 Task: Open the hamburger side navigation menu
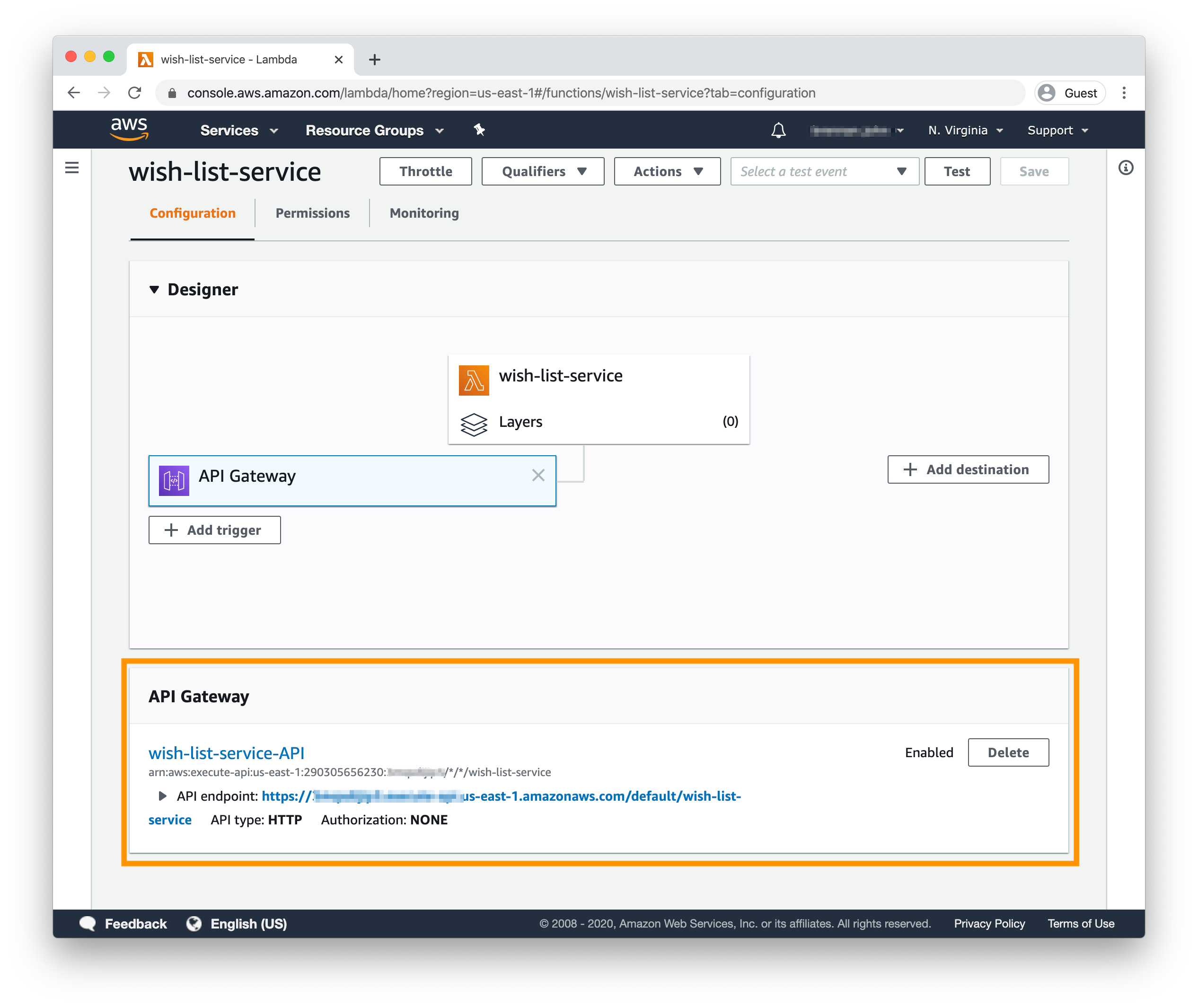click(72, 168)
